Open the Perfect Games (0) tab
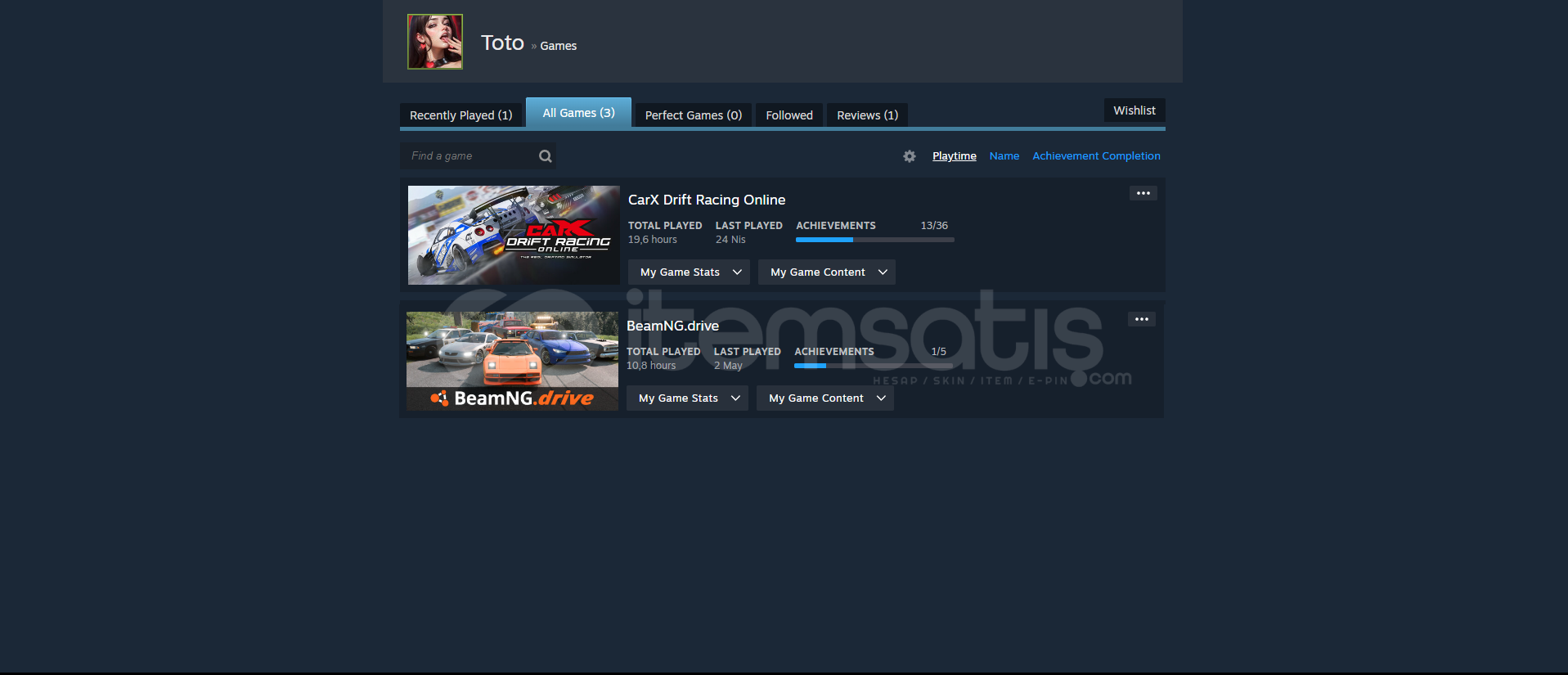Viewport: 1568px width, 675px height. [694, 115]
